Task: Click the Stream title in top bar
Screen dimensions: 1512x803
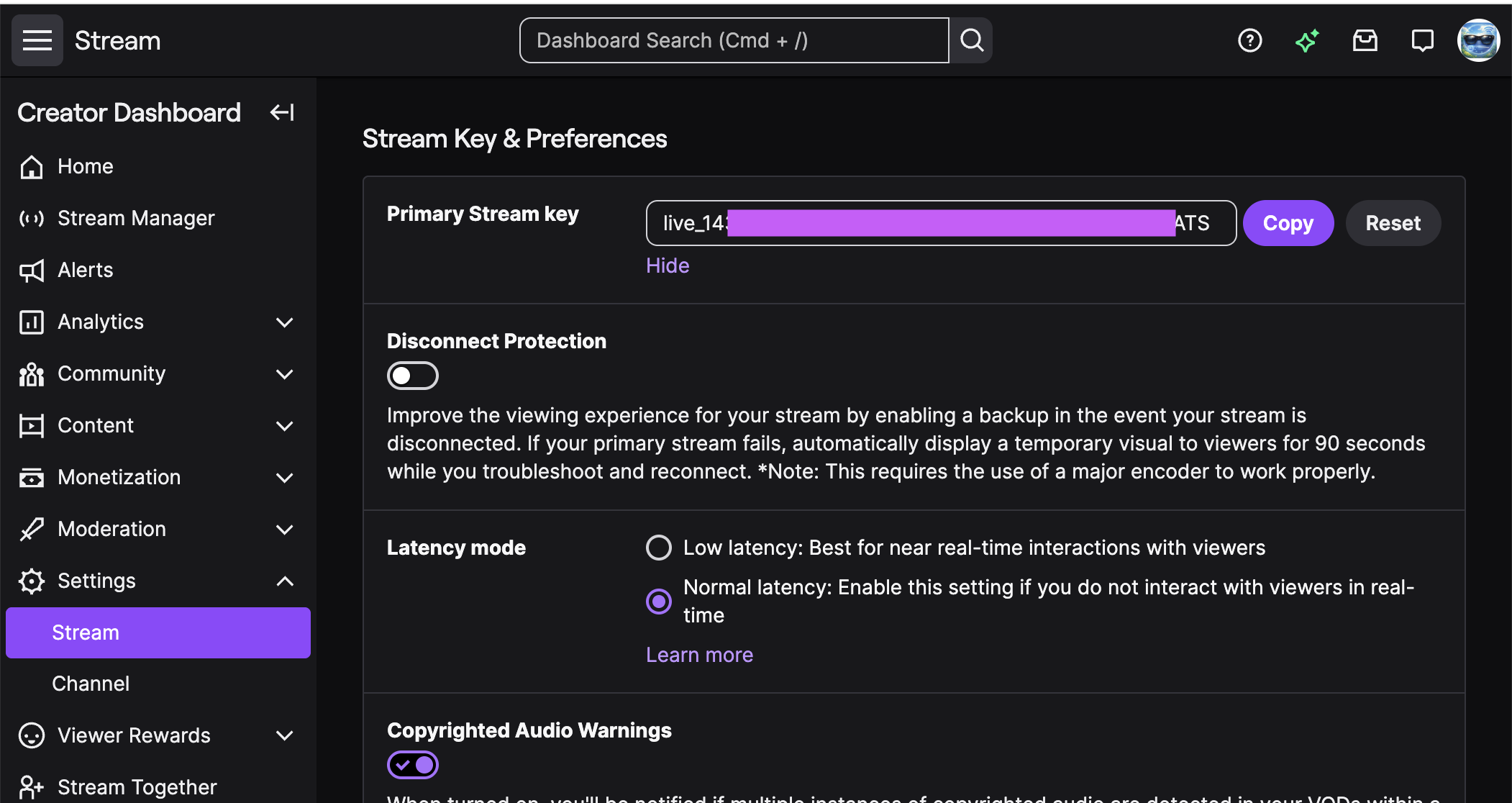Action: 117,40
